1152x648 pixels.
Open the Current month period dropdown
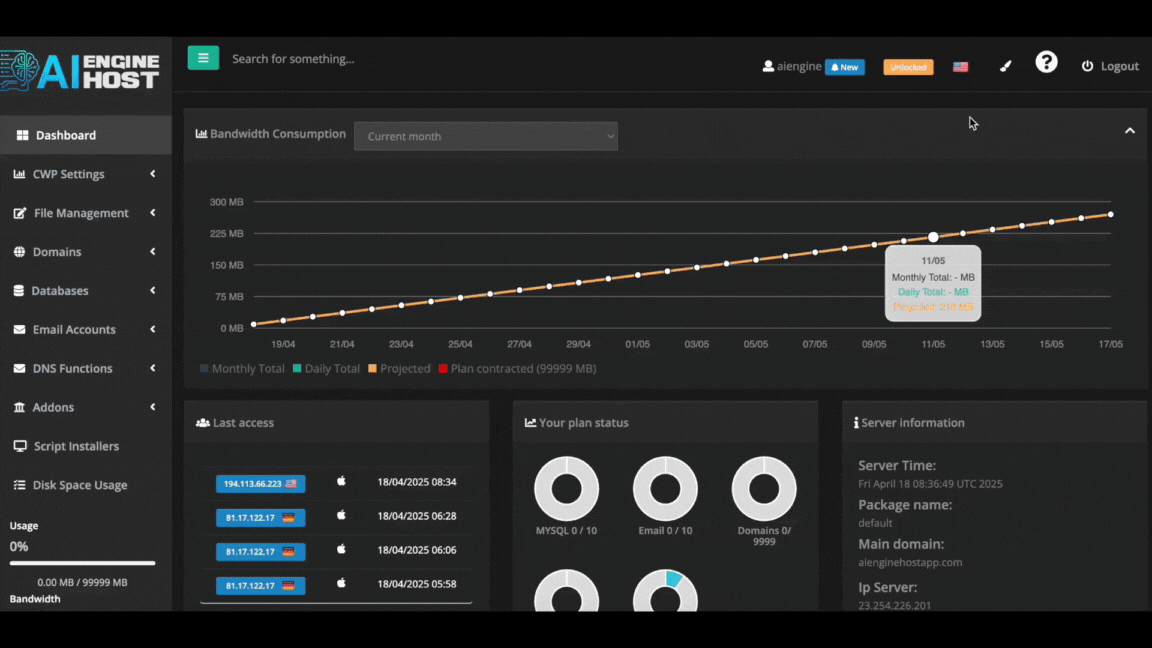[486, 136]
